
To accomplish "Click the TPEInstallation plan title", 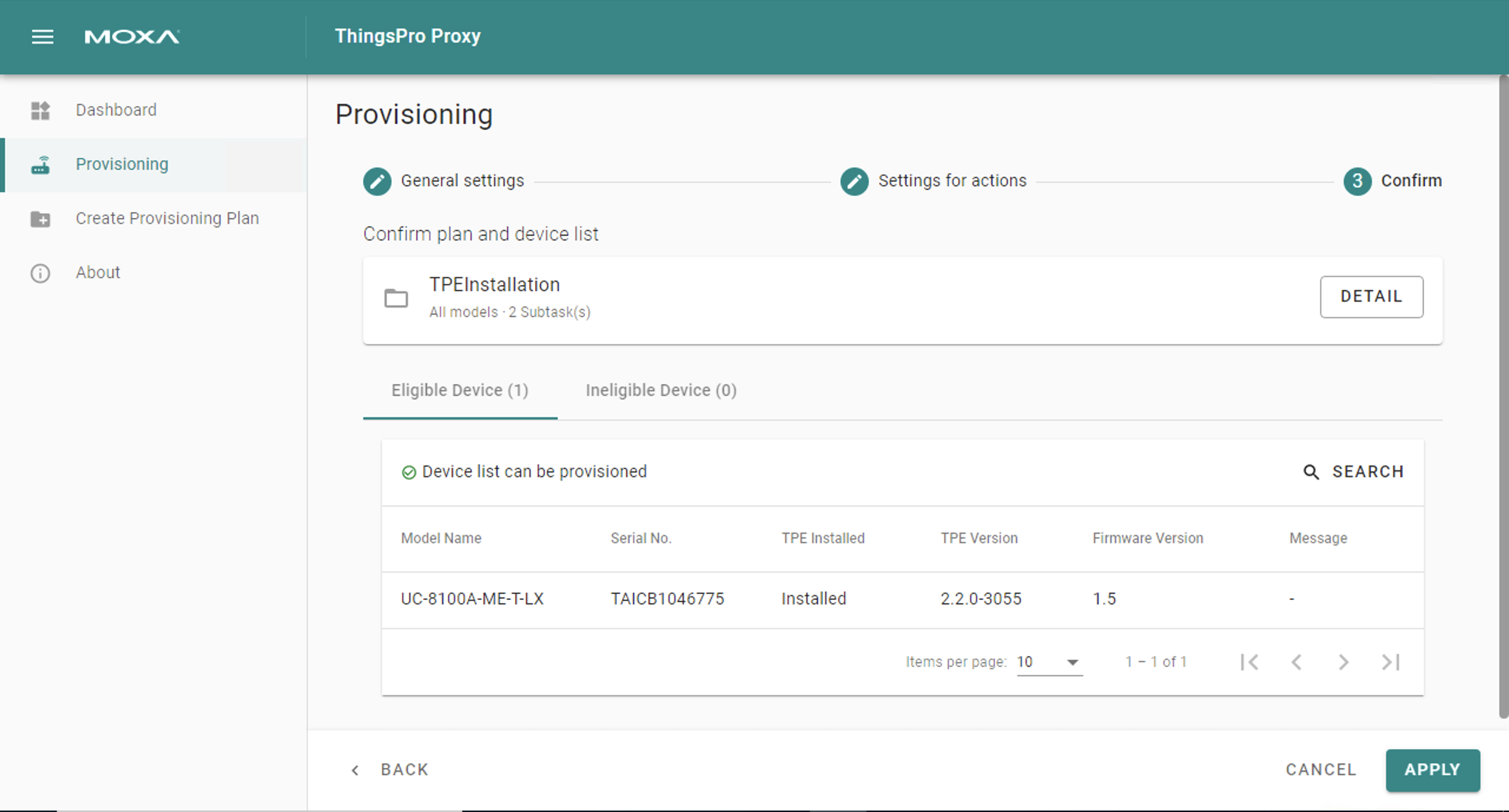I will 495,285.
